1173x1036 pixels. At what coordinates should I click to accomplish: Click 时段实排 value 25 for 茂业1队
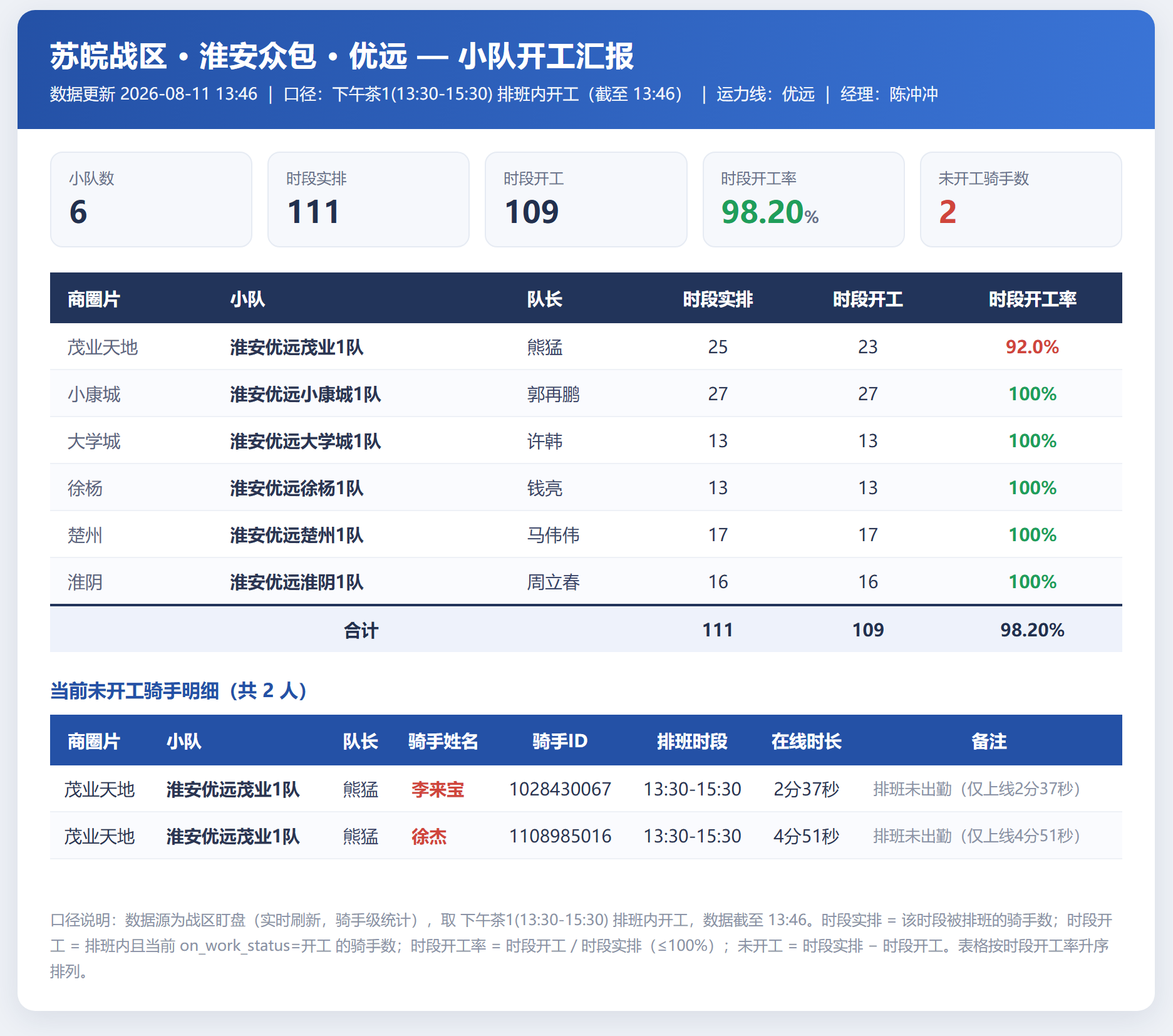[x=718, y=346]
